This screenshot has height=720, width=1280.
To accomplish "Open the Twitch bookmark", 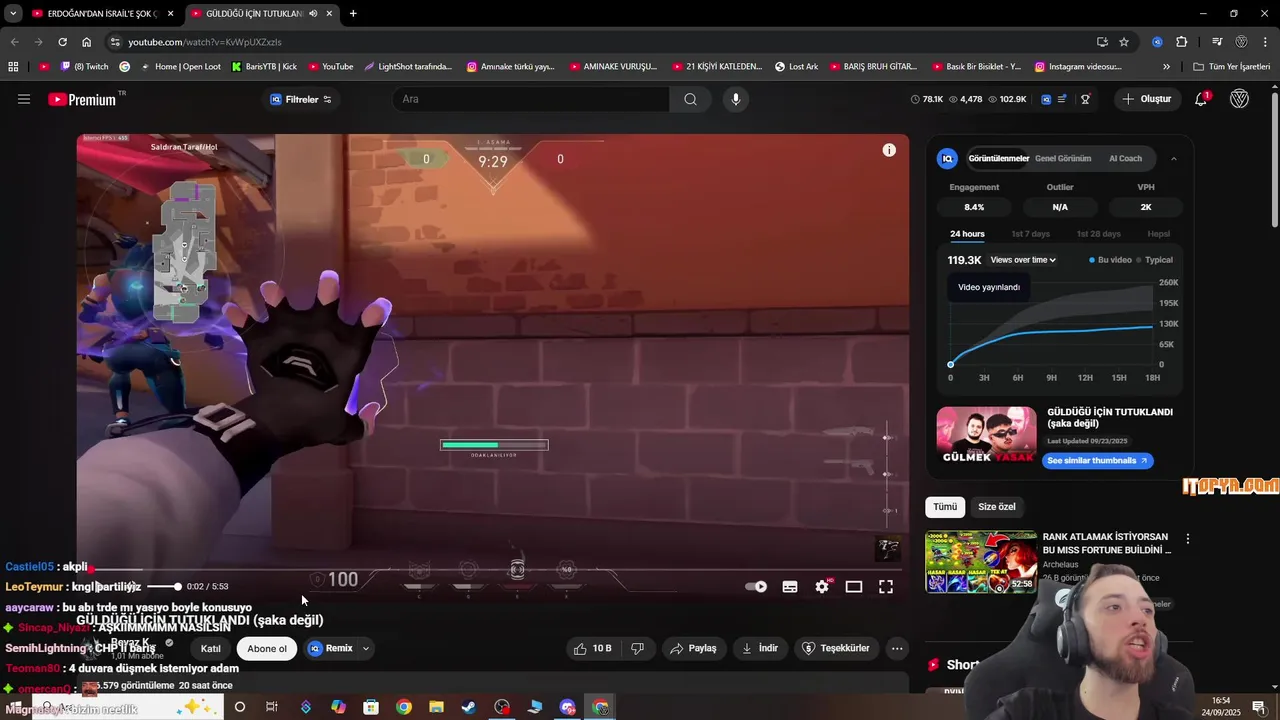I will (x=84, y=67).
